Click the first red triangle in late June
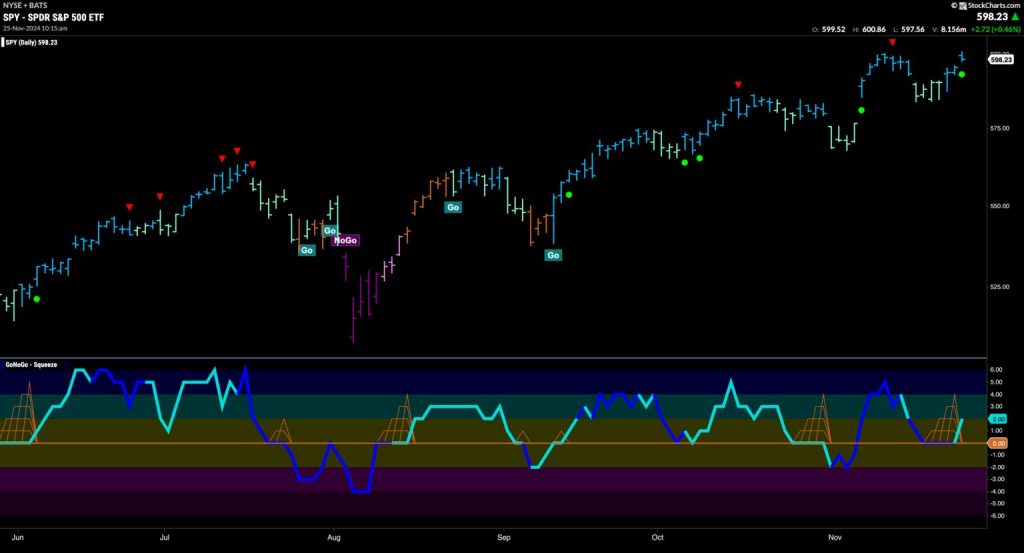Viewport: 1024px width, 553px height. (x=129, y=207)
